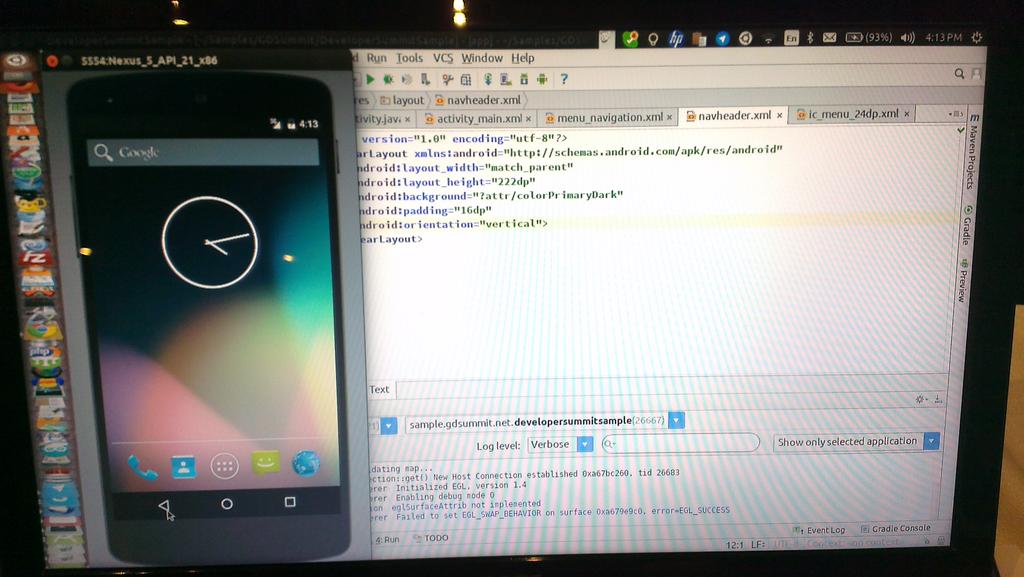The width and height of the screenshot is (1024, 577).
Task: Click Search Everywhere magnifier in Android Studio
Action: click(959, 74)
